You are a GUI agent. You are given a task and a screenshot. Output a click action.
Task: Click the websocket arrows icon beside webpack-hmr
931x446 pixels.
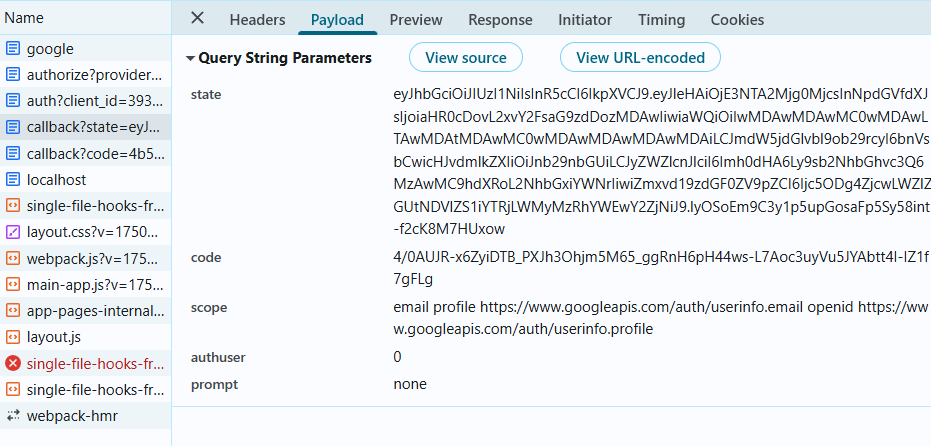[12, 416]
